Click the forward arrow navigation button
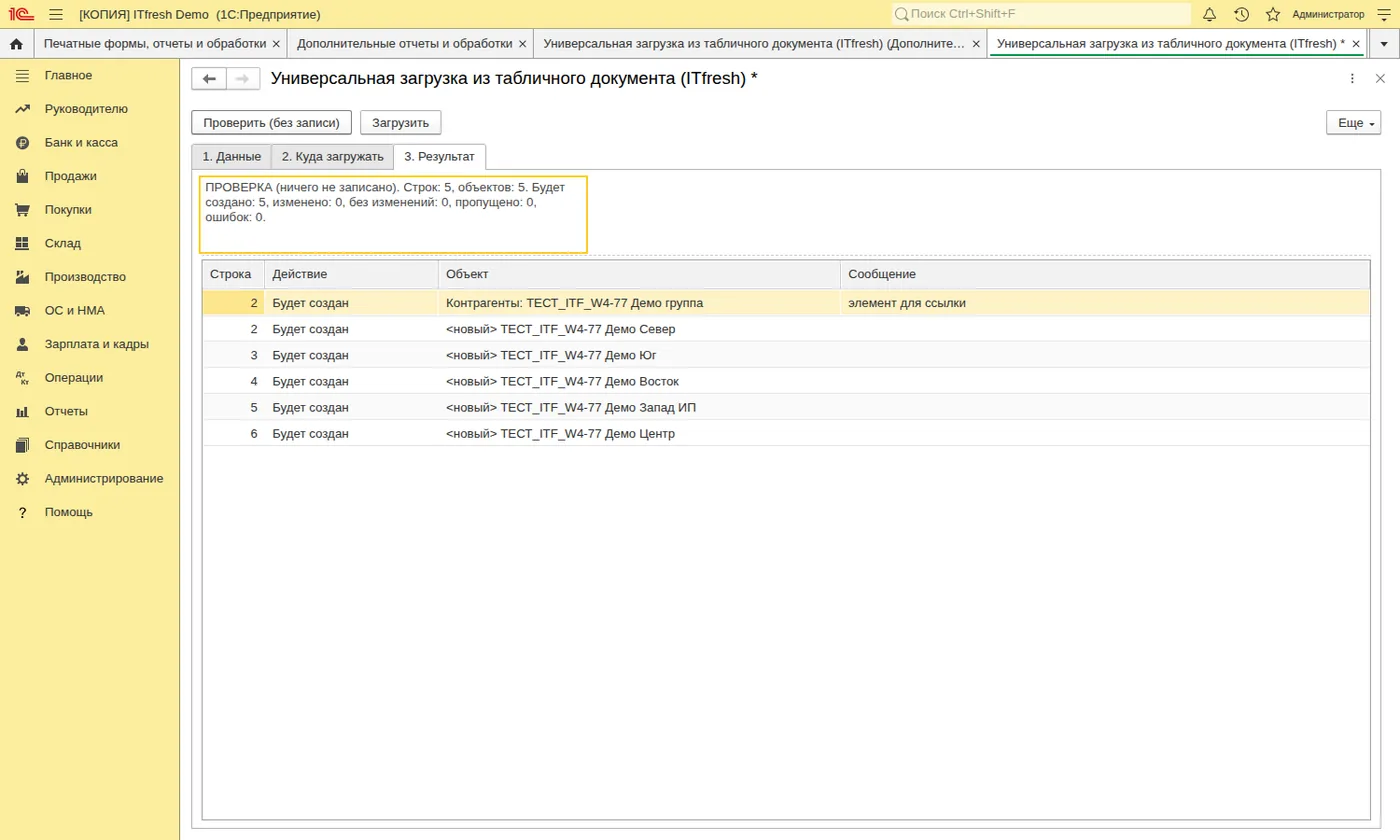The height and width of the screenshot is (840, 1400). 243,79
